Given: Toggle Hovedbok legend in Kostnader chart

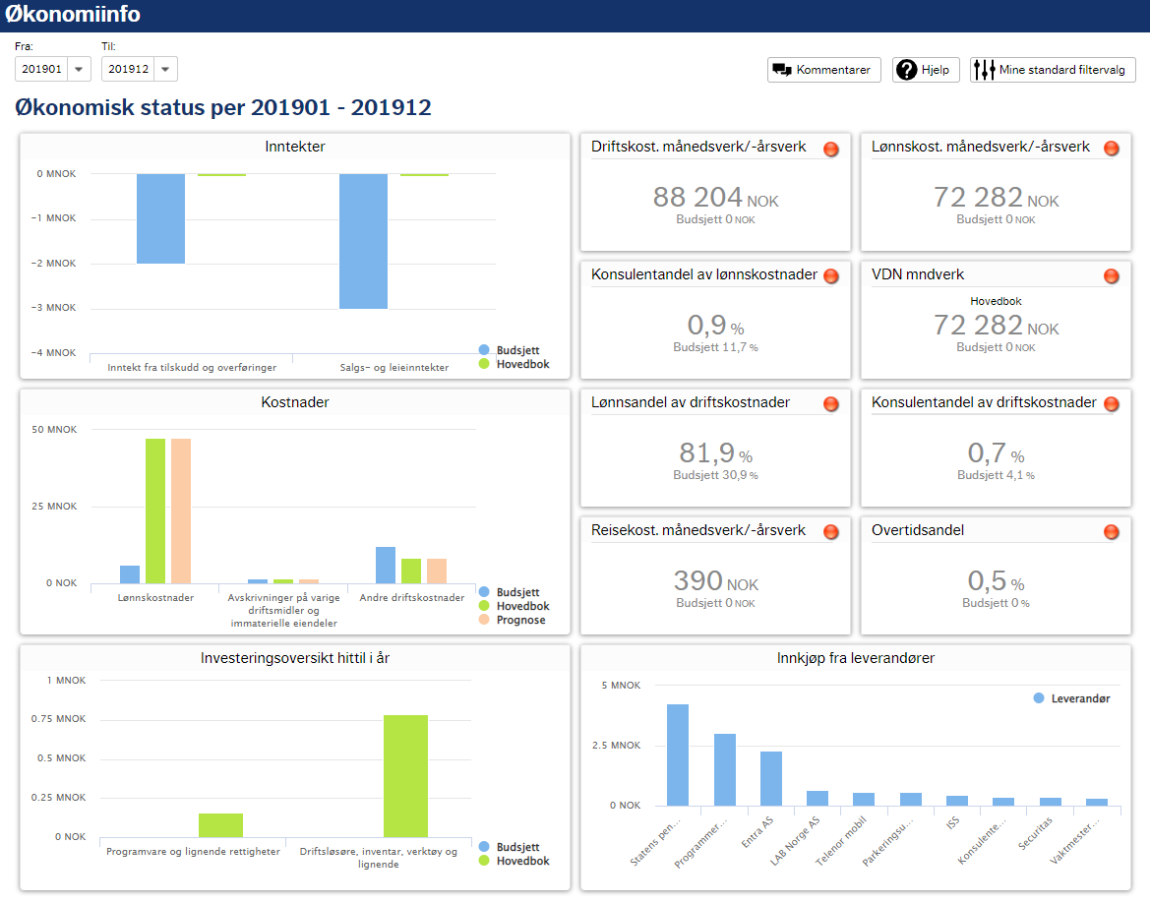Looking at the screenshot, I should tap(514, 606).
